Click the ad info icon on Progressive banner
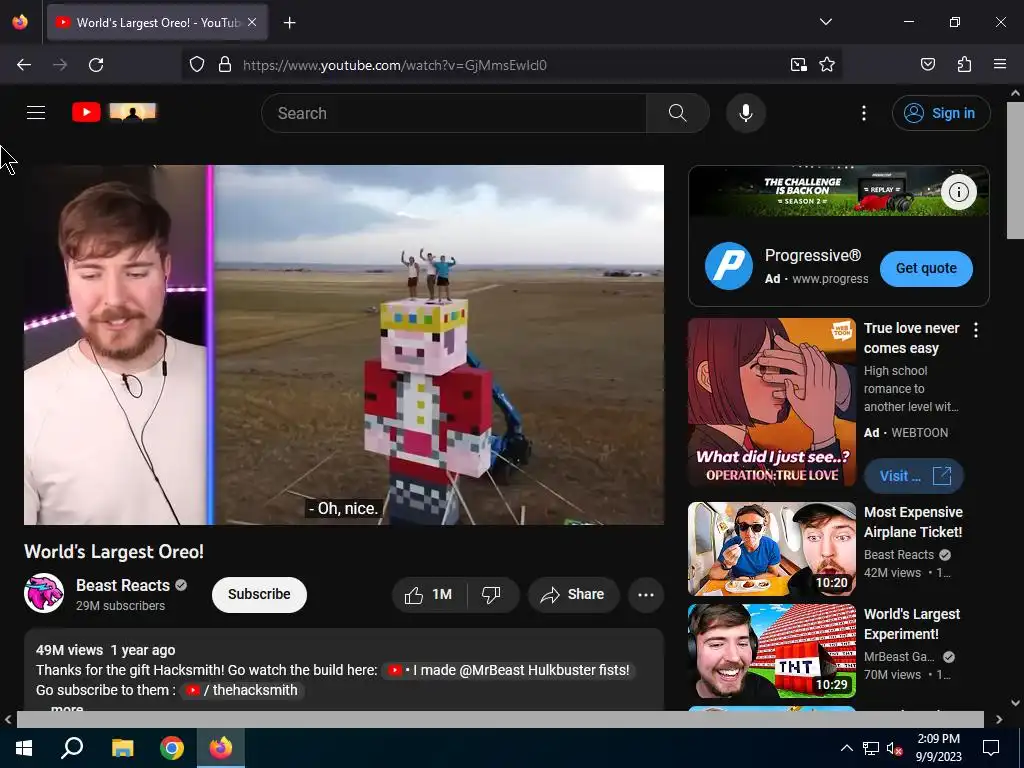Image resolution: width=1024 pixels, height=768 pixels. pyautogui.click(x=958, y=192)
